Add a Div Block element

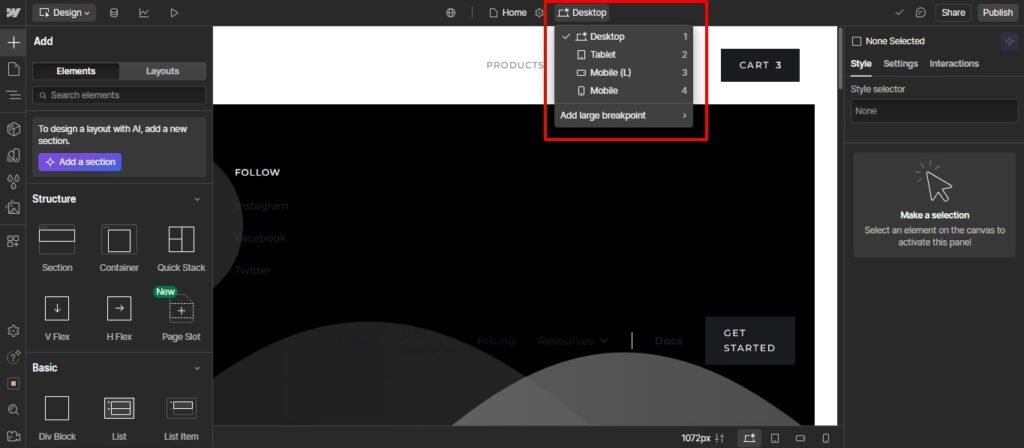pos(57,418)
